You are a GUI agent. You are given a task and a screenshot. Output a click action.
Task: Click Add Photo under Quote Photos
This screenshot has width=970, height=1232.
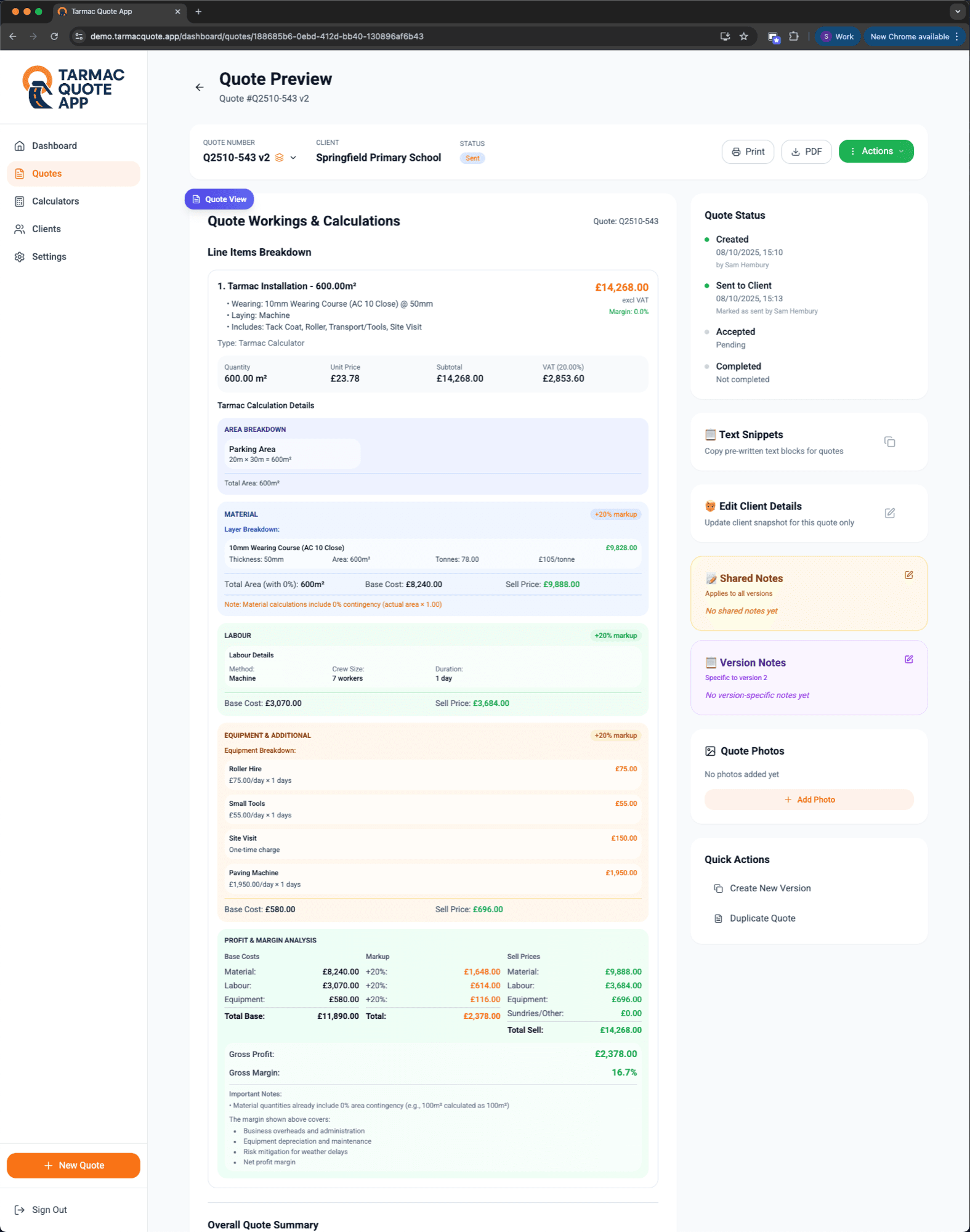(x=809, y=800)
